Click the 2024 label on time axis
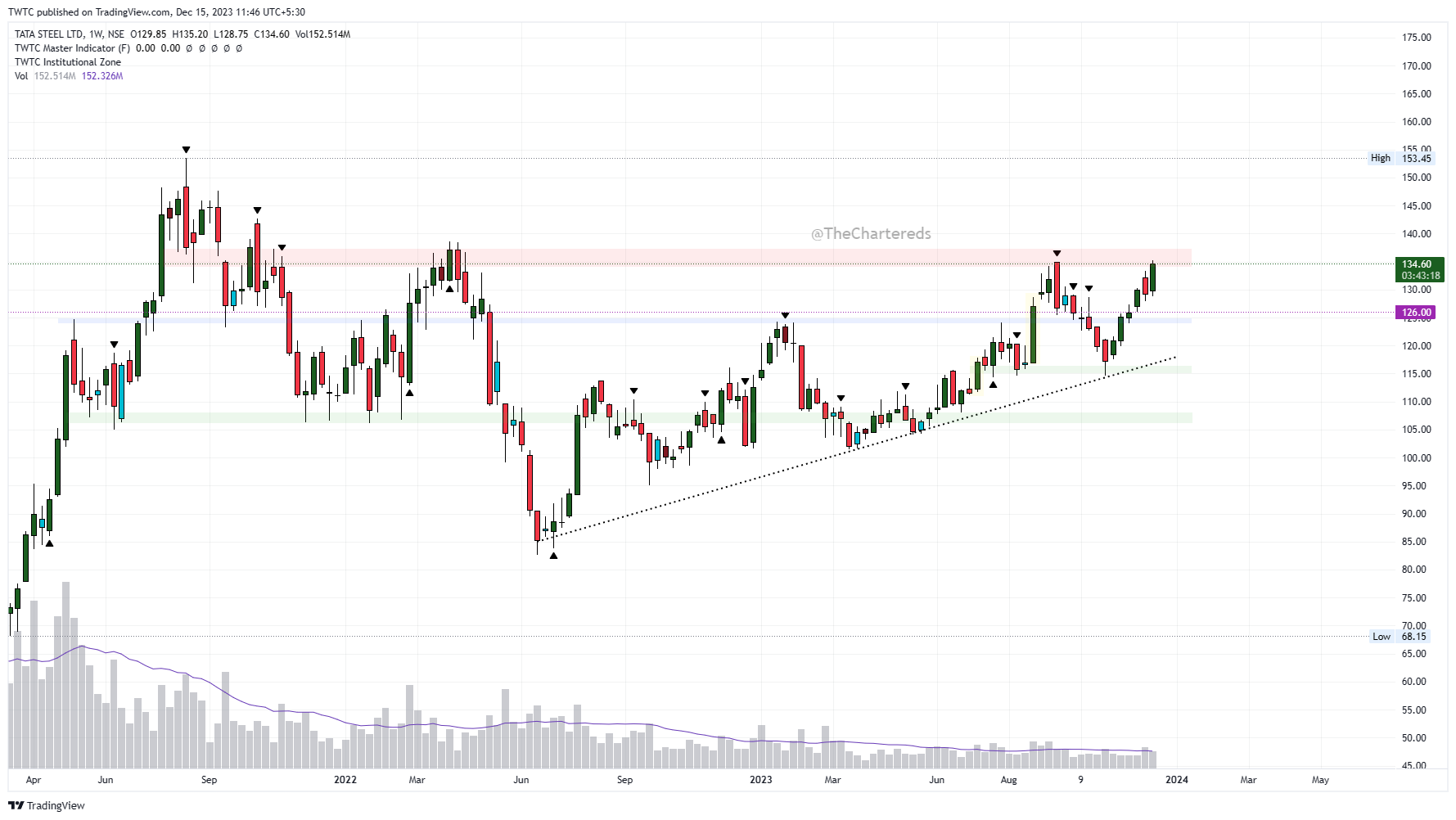1456x820 pixels. pos(1177,780)
